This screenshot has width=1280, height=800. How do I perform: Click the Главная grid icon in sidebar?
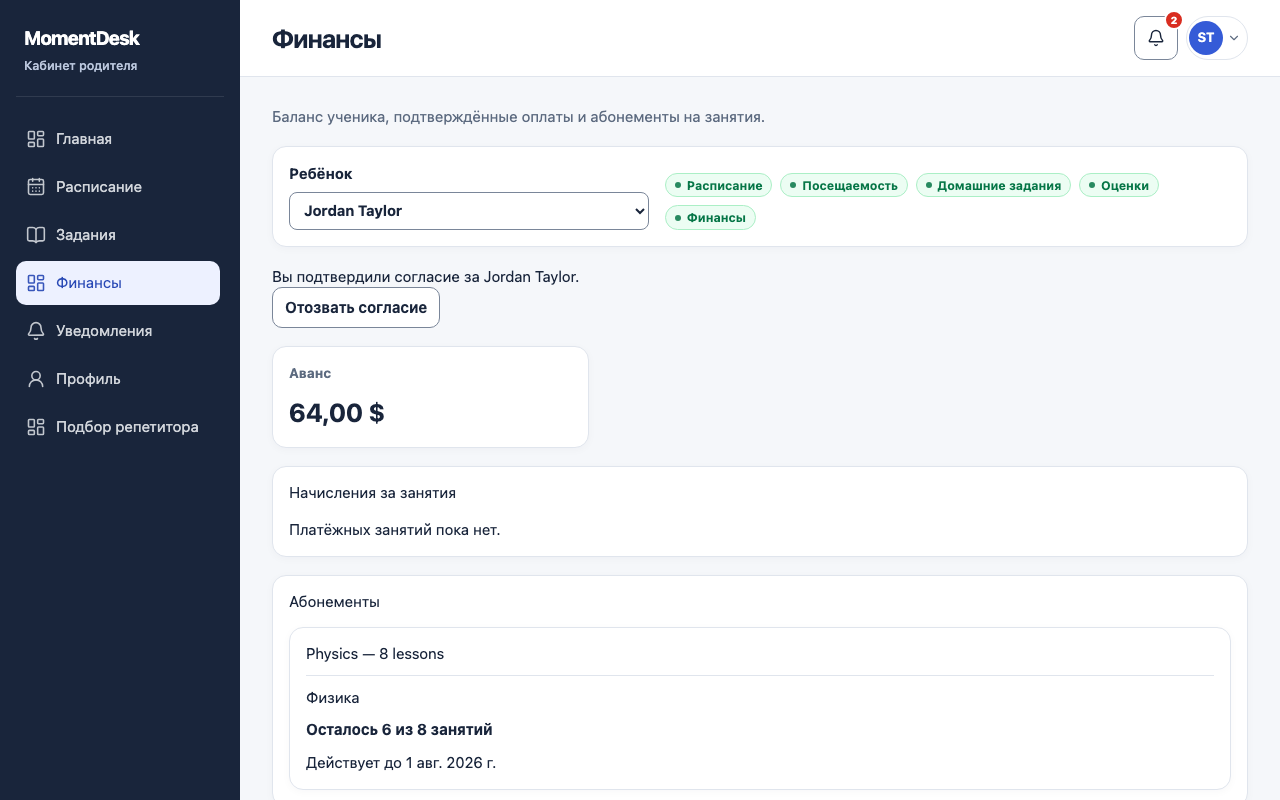36,139
